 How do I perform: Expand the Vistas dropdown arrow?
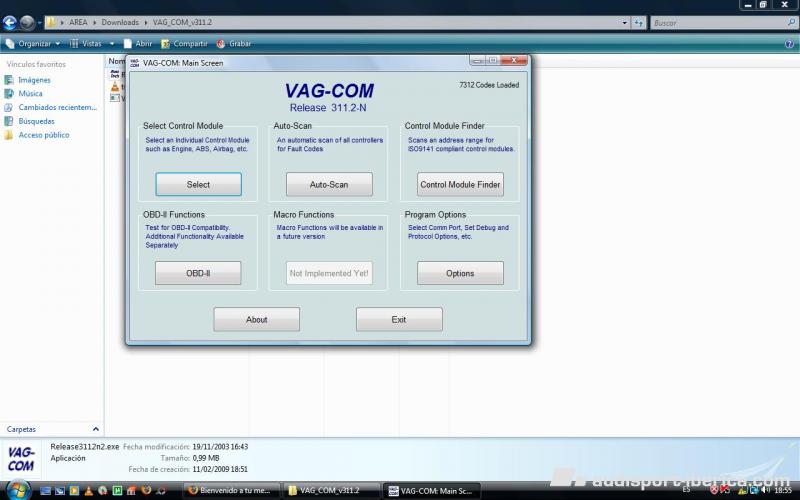click(112, 44)
